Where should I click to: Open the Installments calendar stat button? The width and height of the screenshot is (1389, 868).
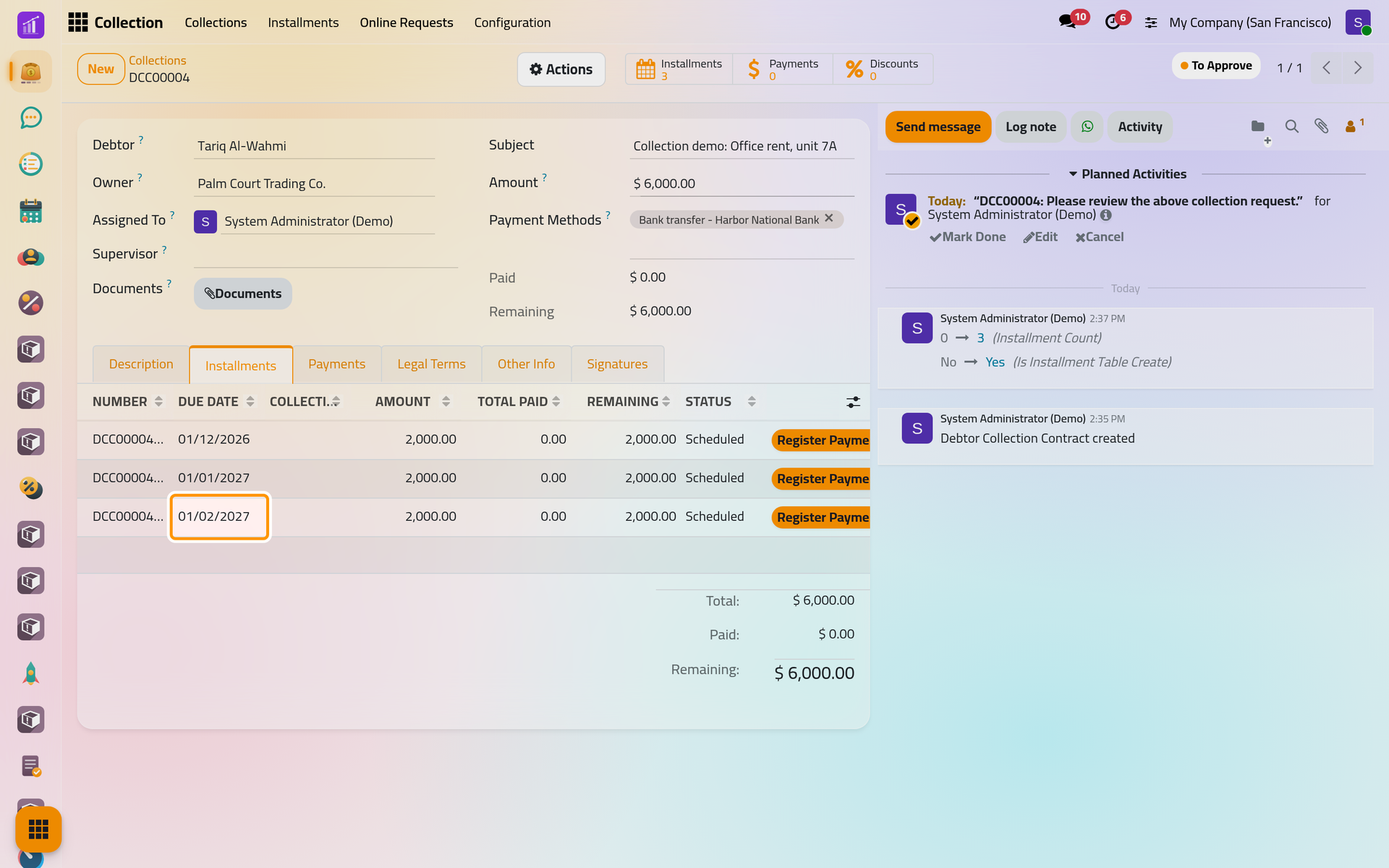coord(679,69)
